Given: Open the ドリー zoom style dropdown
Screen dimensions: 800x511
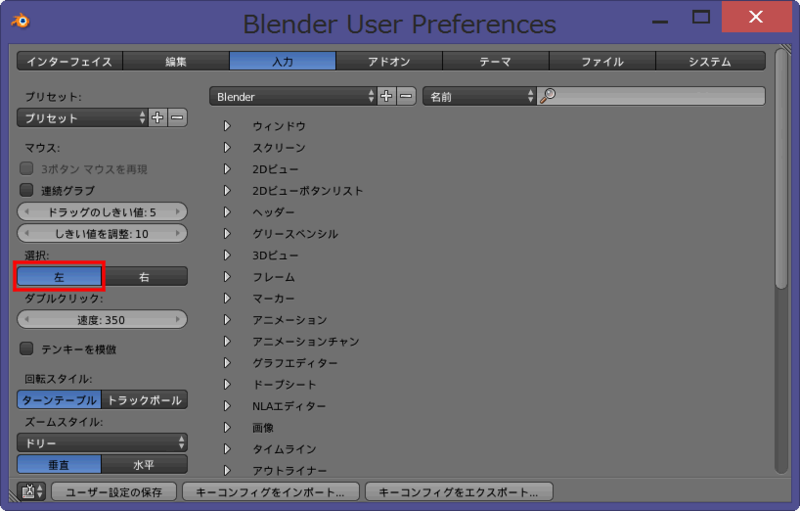Looking at the screenshot, I should click(102, 443).
